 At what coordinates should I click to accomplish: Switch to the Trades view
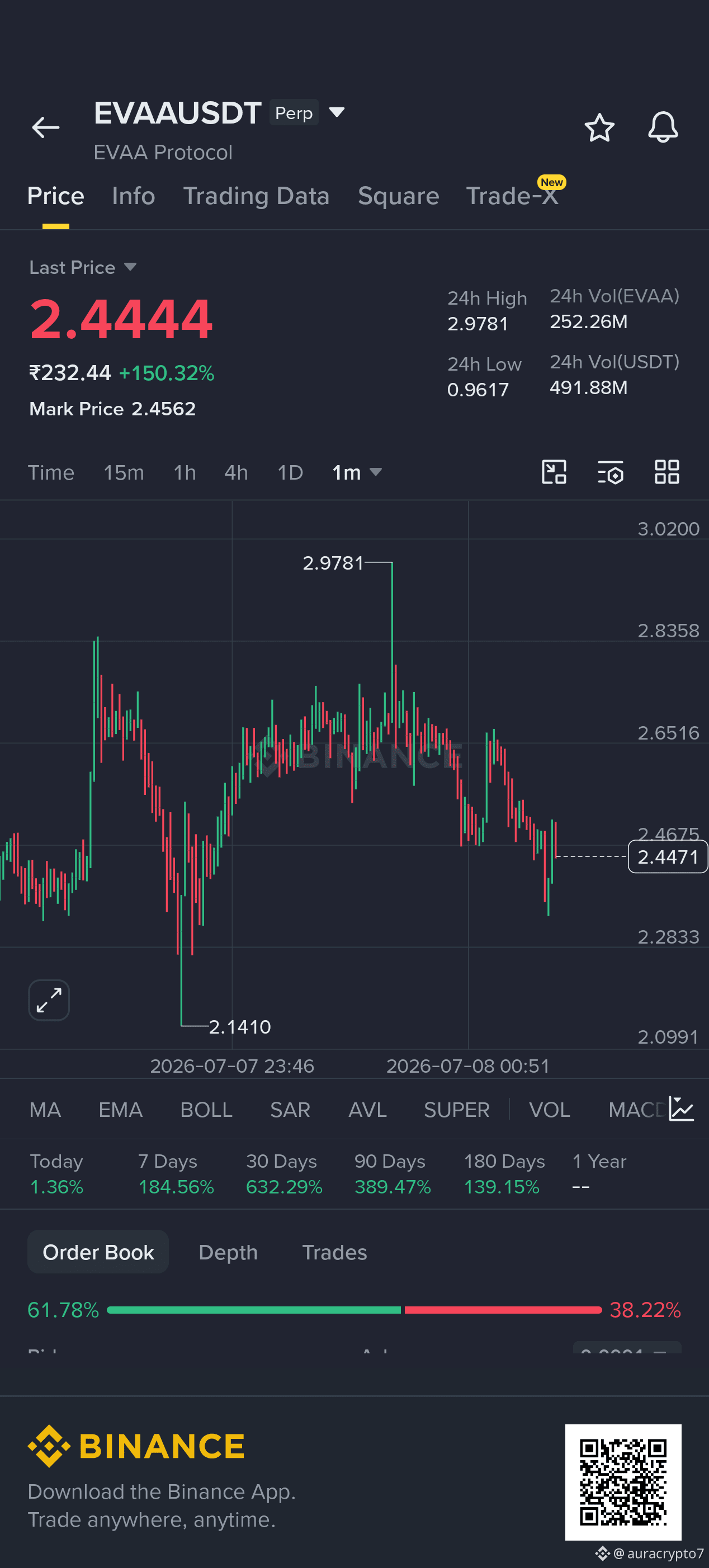334,1252
